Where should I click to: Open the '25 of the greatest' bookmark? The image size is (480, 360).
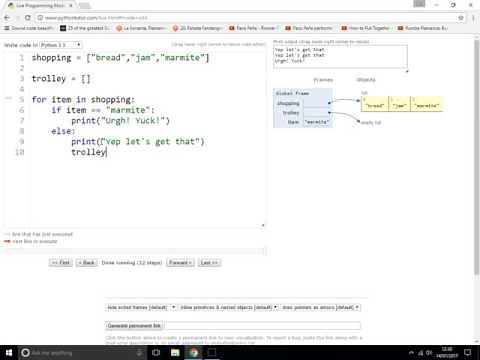85,28
